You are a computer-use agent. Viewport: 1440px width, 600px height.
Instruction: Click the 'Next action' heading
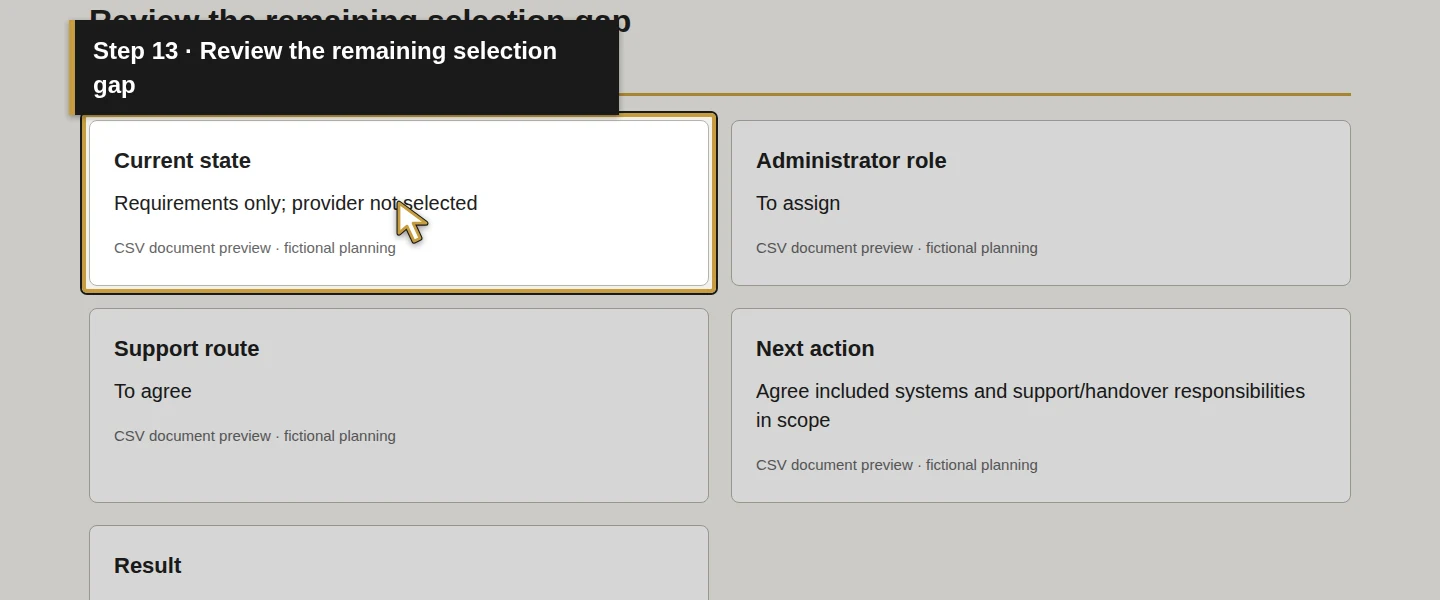(x=815, y=349)
